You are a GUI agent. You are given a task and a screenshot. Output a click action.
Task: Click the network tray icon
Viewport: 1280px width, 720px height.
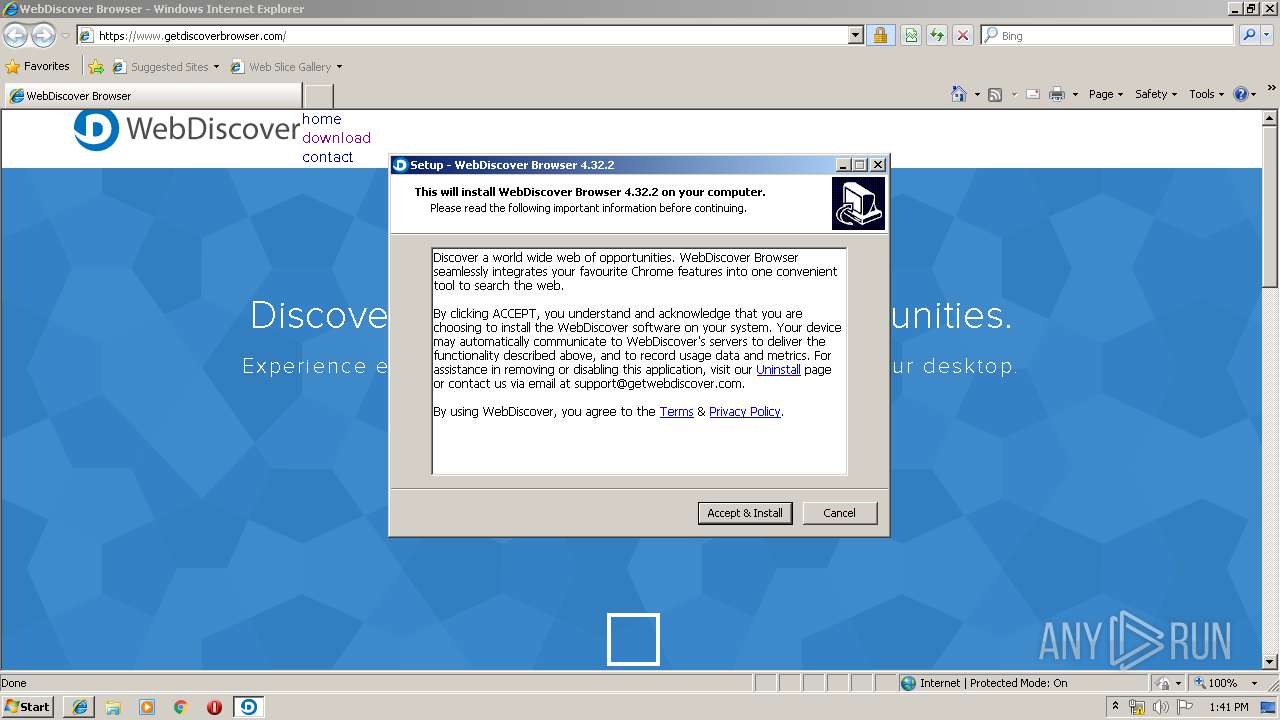point(1137,707)
